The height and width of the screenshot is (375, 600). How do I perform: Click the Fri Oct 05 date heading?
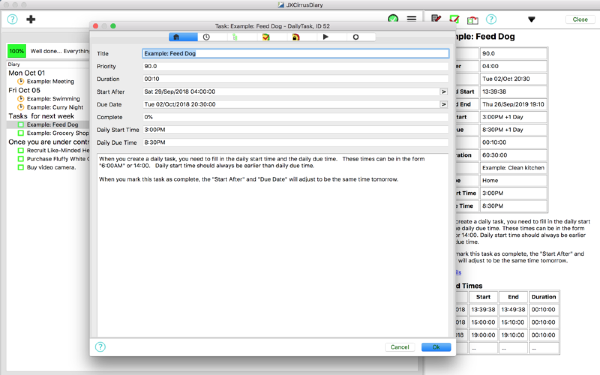pyautogui.click(x=24, y=90)
